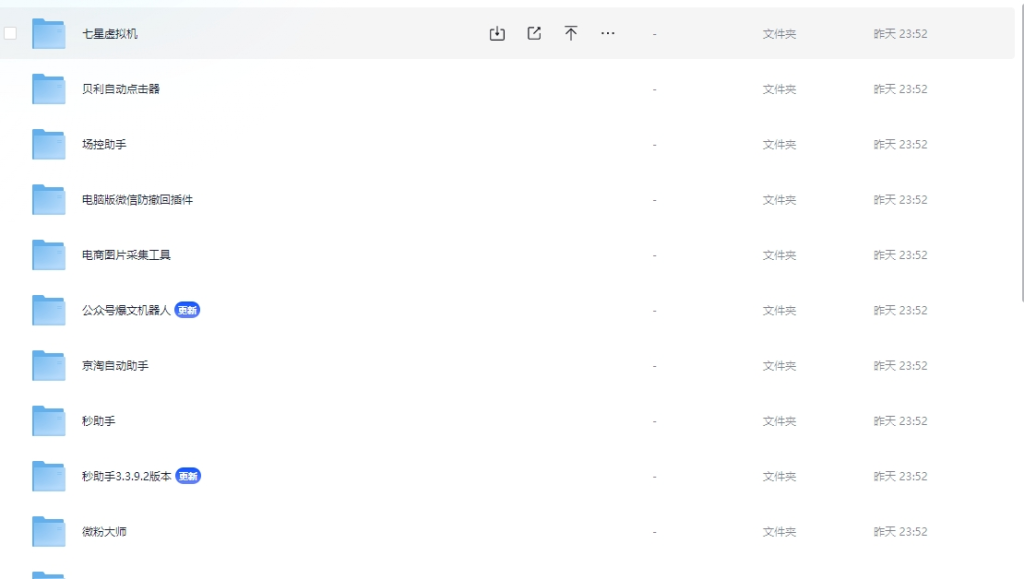Open the 秒助手3.3.9.2版本 folder
The image size is (1024, 579).
click(x=126, y=476)
